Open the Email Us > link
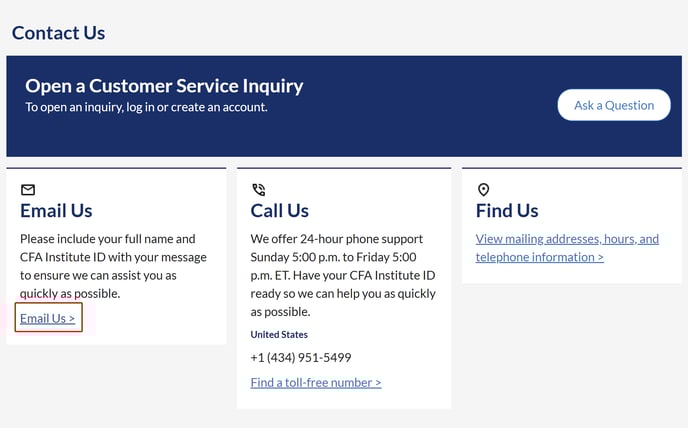Viewport: 688px width, 428px height. [48, 318]
